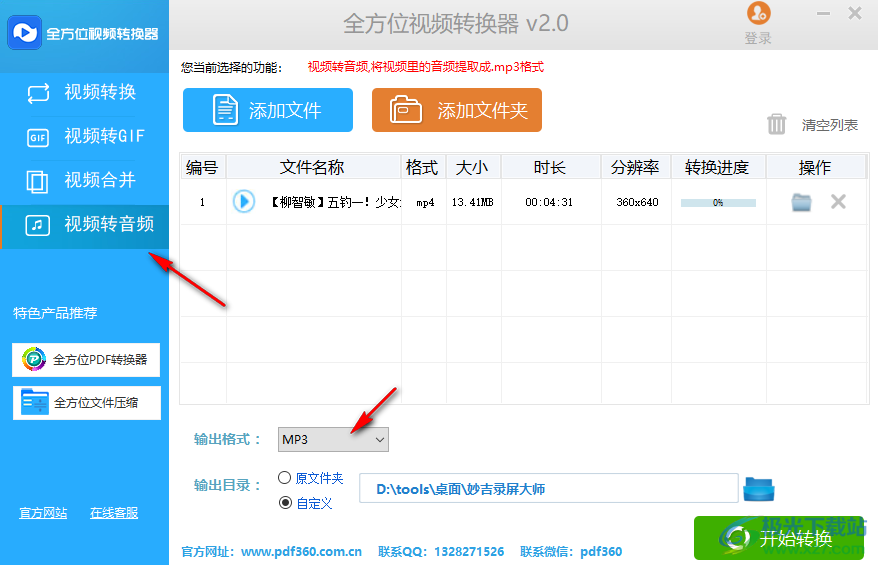The width and height of the screenshot is (878, 565).
Task: Click the 大小 column header
Action: [x=473, y=167]
